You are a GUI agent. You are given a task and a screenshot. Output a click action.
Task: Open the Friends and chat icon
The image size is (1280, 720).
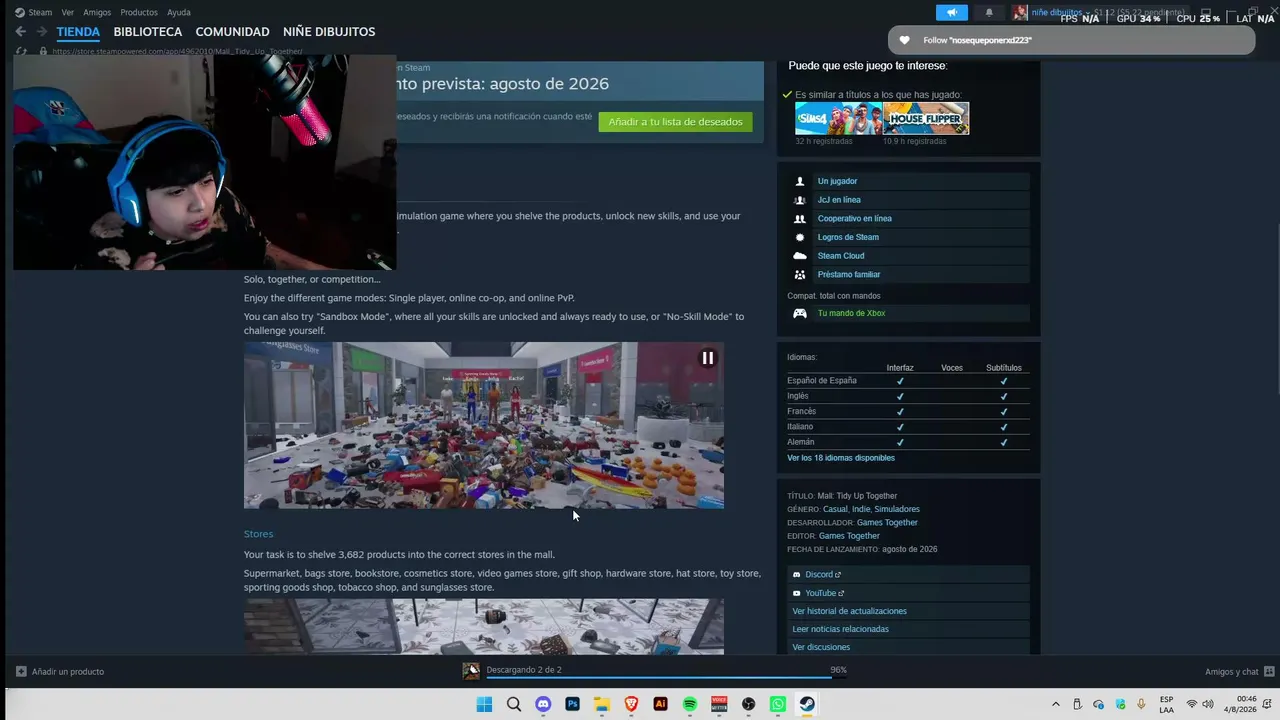(1269, 672)
